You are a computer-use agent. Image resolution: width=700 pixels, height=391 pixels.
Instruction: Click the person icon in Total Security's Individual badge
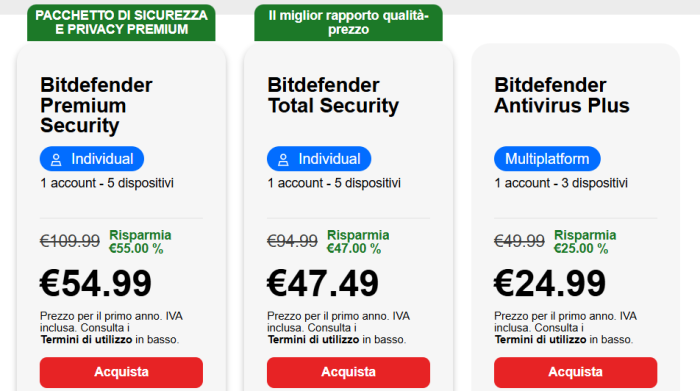[x=283, y=160]
